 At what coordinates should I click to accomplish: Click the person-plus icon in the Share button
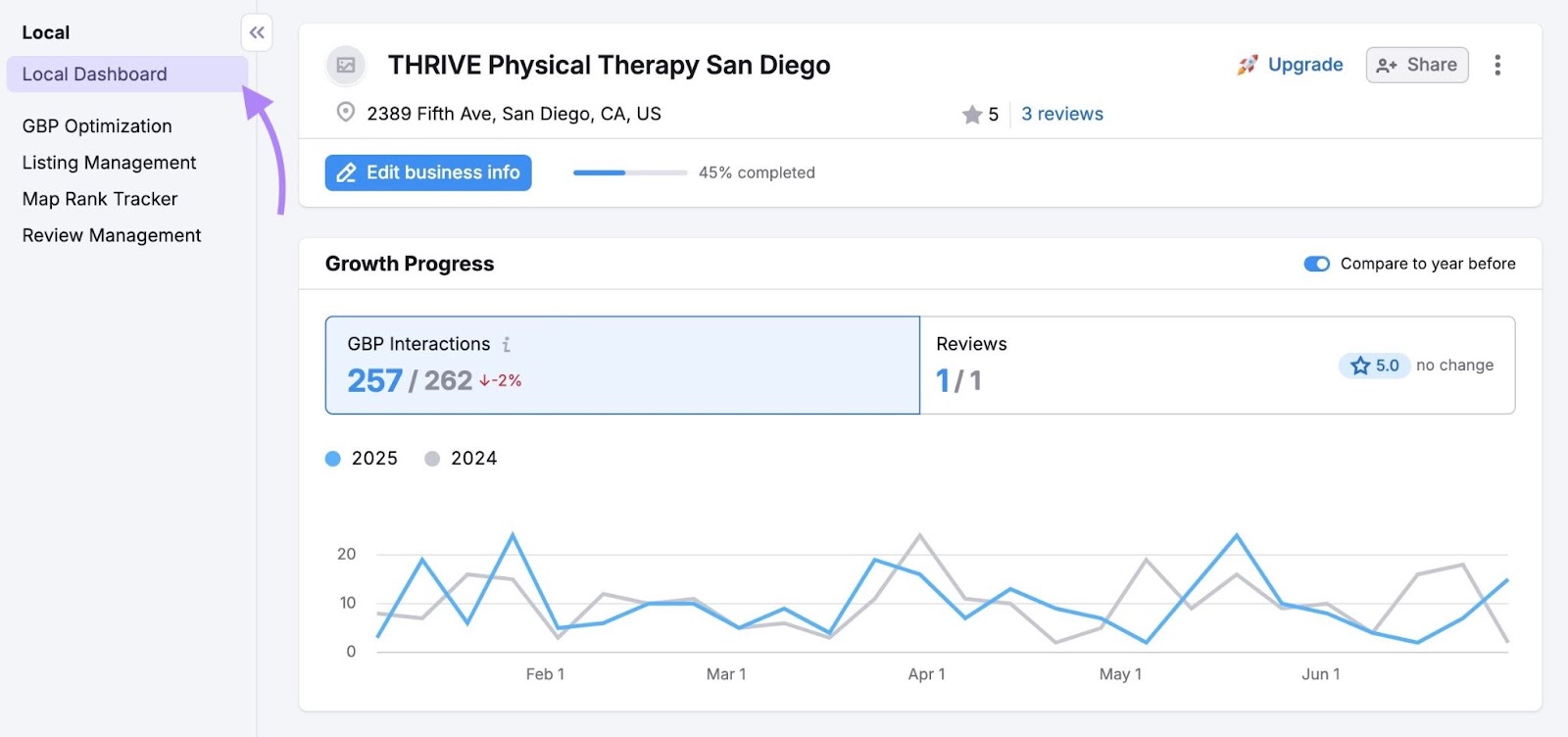tap(1388, 65)
